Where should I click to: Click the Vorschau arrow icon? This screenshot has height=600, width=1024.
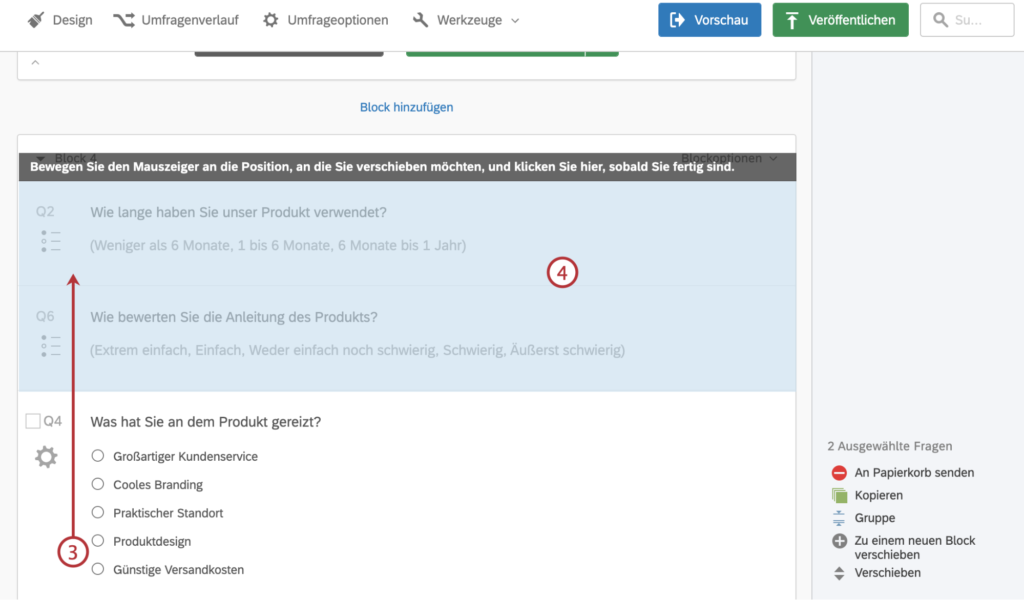click(x=677, y=20)
